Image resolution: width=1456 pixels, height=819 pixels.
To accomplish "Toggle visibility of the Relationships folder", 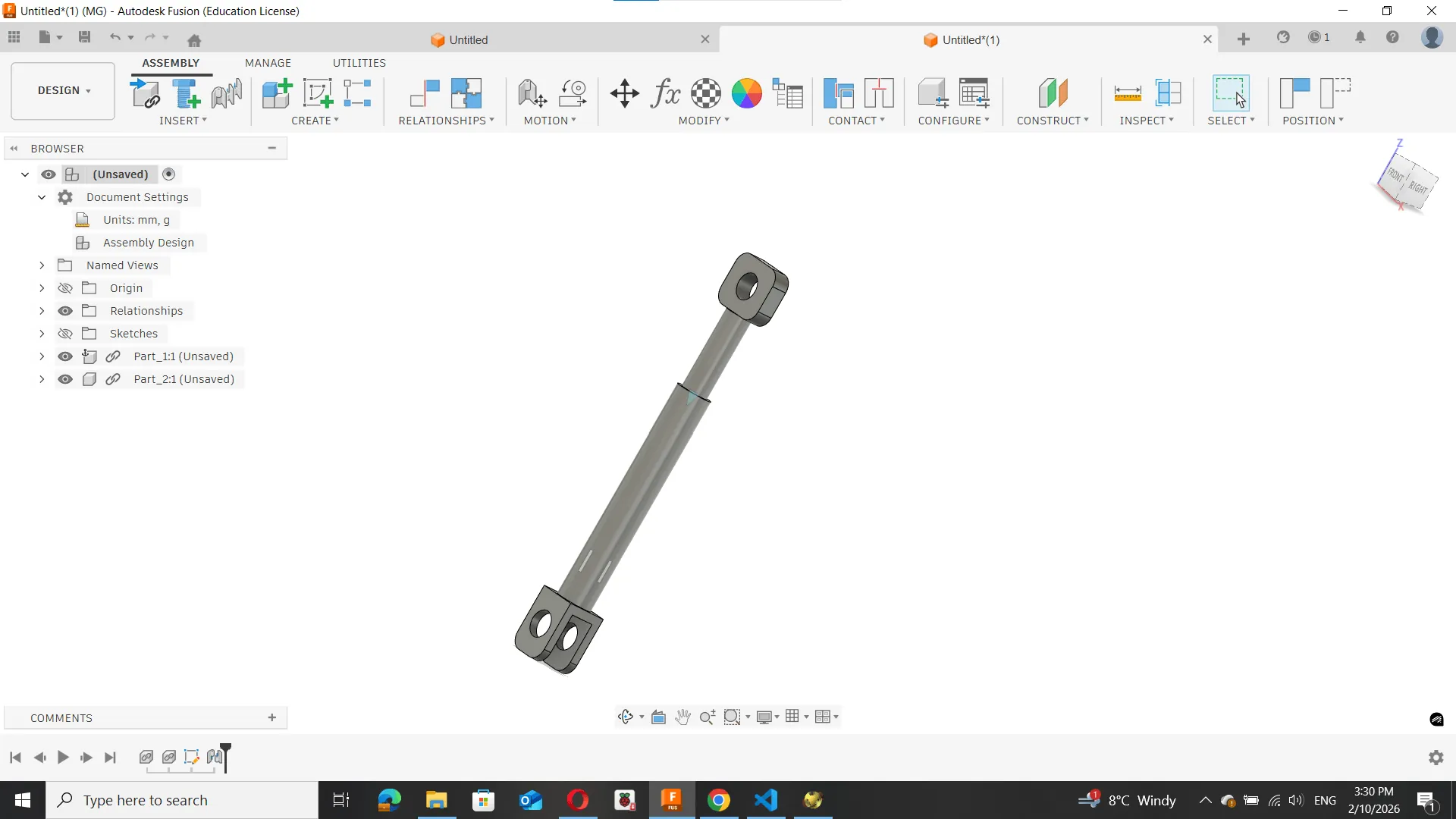I will tap(65, 311).
